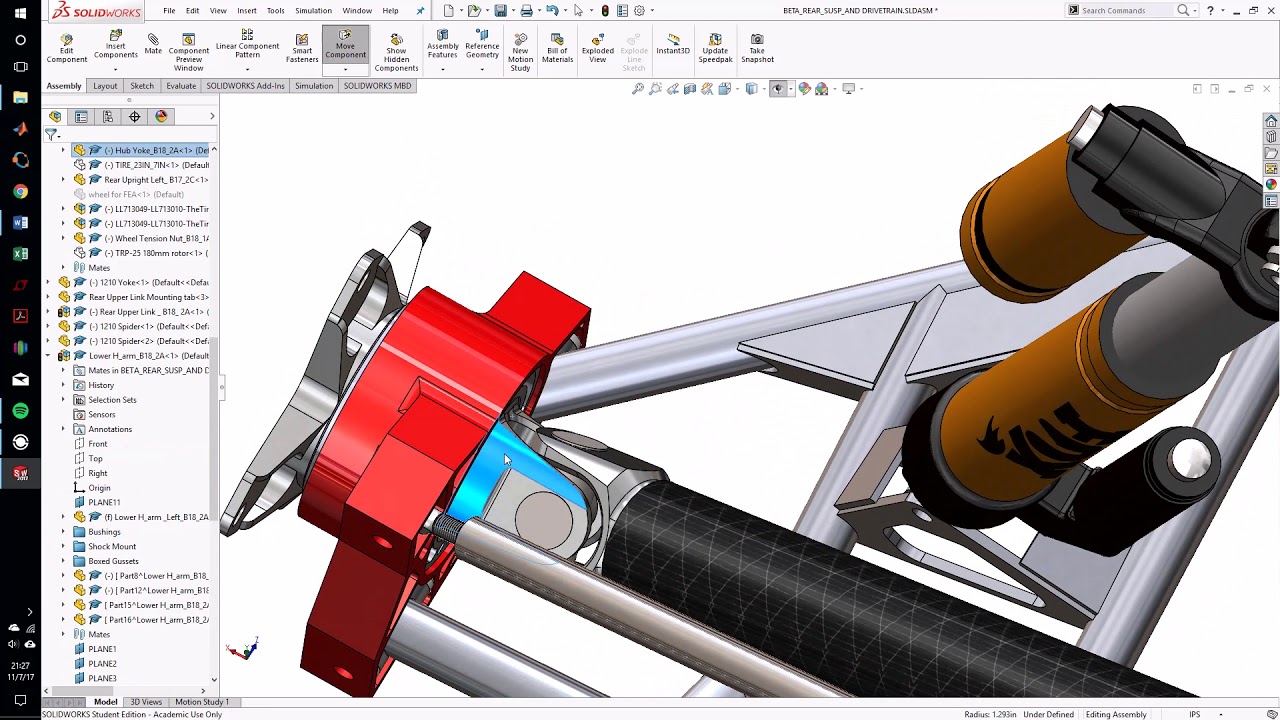The height and width of the screenshot is (720, 1280).
Task: Open the Options gear icon
Action: [639, 10]
